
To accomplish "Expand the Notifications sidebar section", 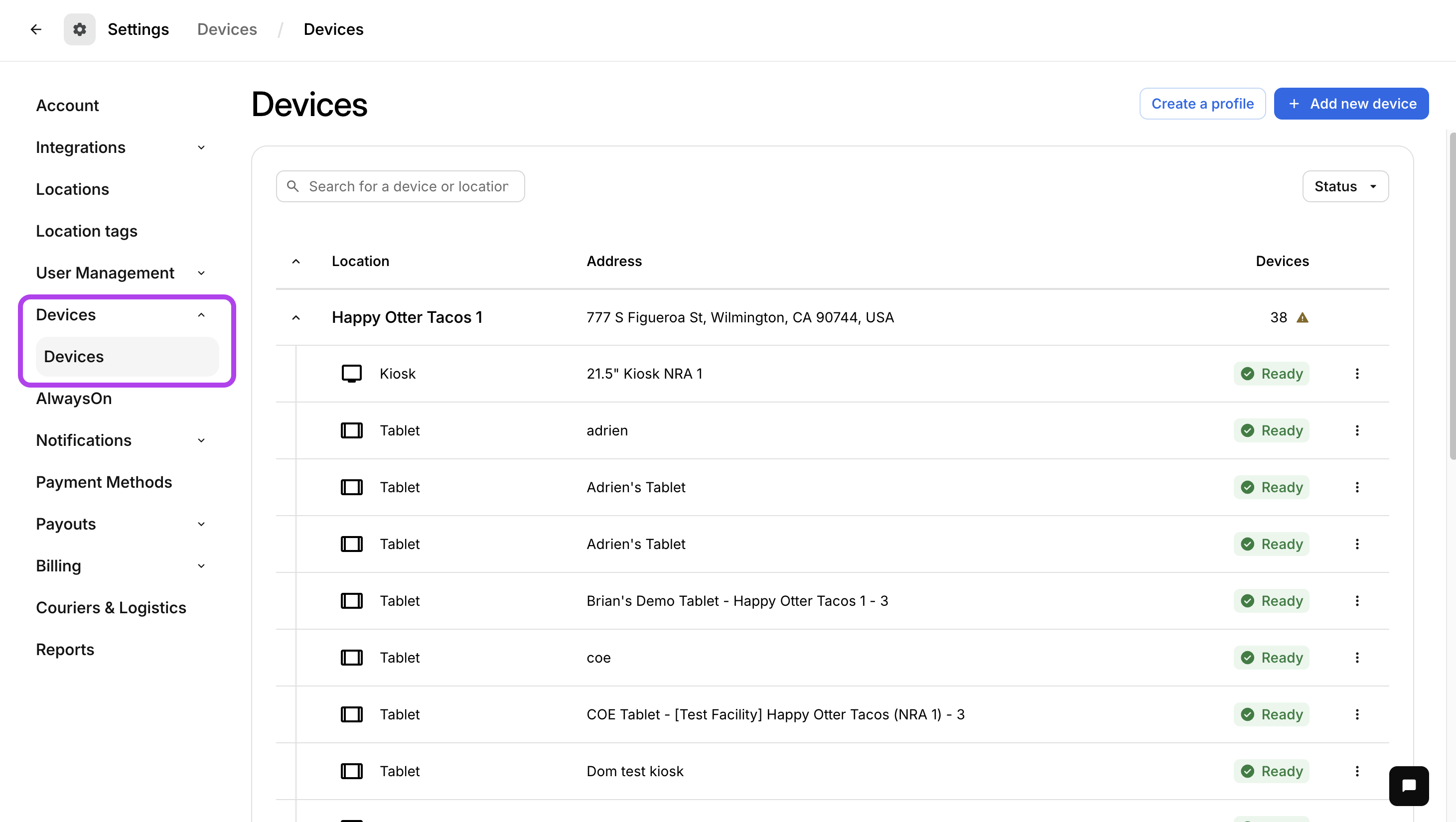I will point(201,440).
